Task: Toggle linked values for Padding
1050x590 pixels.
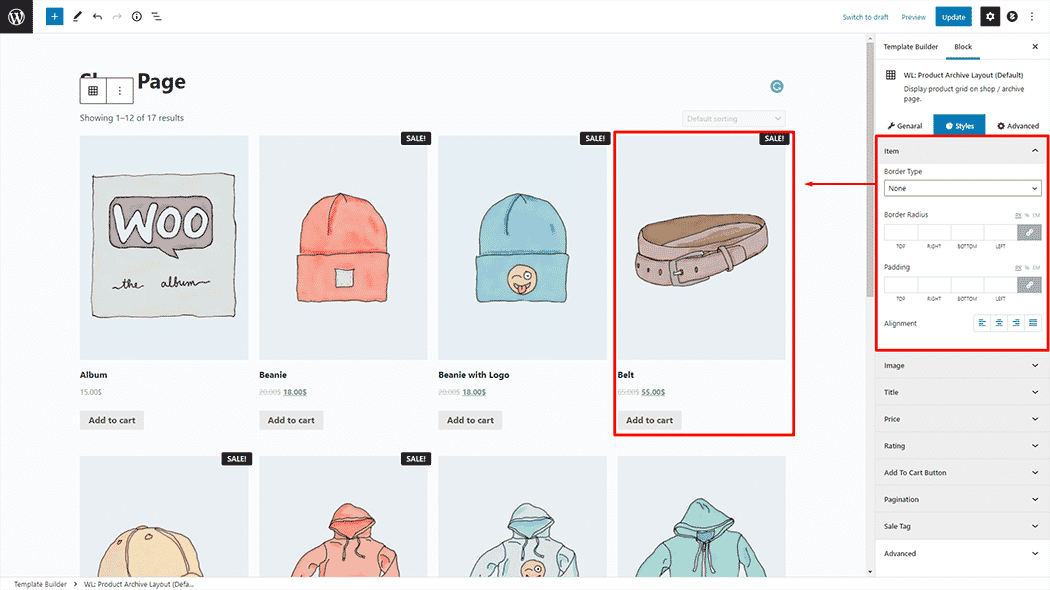Action: point(1029,285)
